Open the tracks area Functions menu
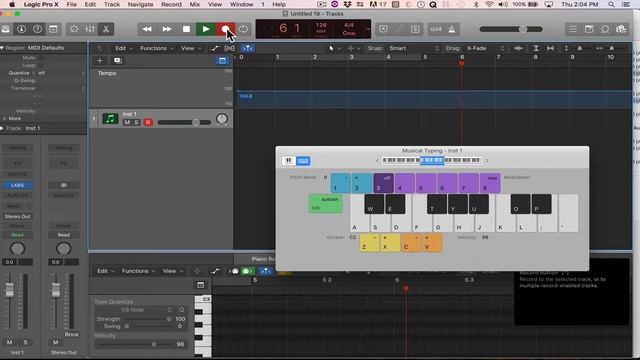 click(156, 48)
